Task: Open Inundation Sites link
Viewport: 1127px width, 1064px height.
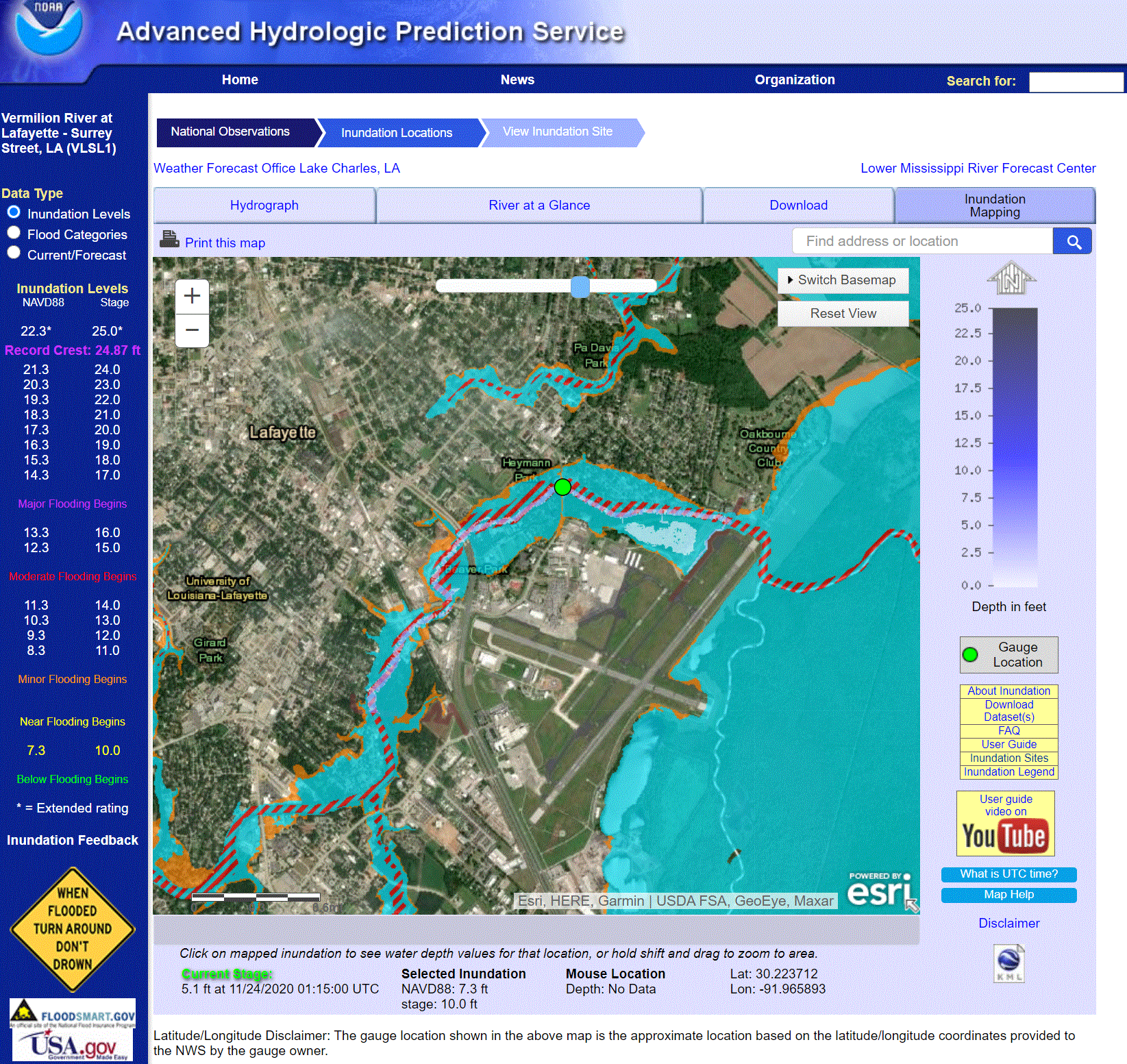Action: 1008,758
